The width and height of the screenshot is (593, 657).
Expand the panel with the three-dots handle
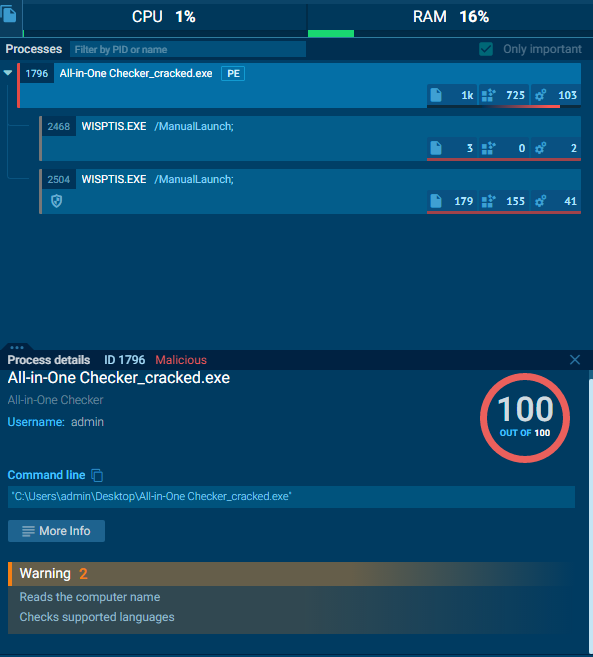pos(17,347)
